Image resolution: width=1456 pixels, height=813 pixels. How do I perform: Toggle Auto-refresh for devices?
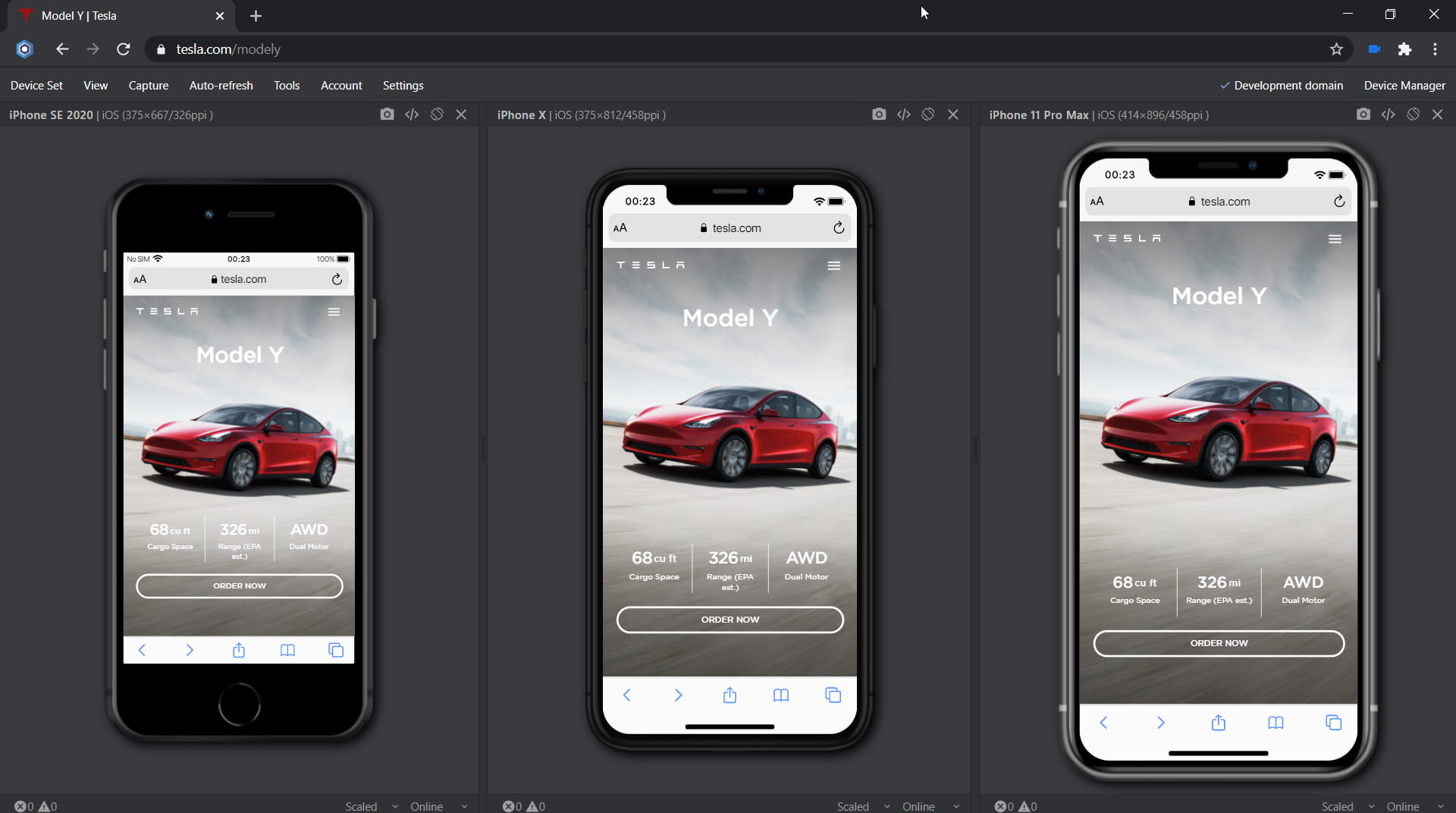pos(220,85)
